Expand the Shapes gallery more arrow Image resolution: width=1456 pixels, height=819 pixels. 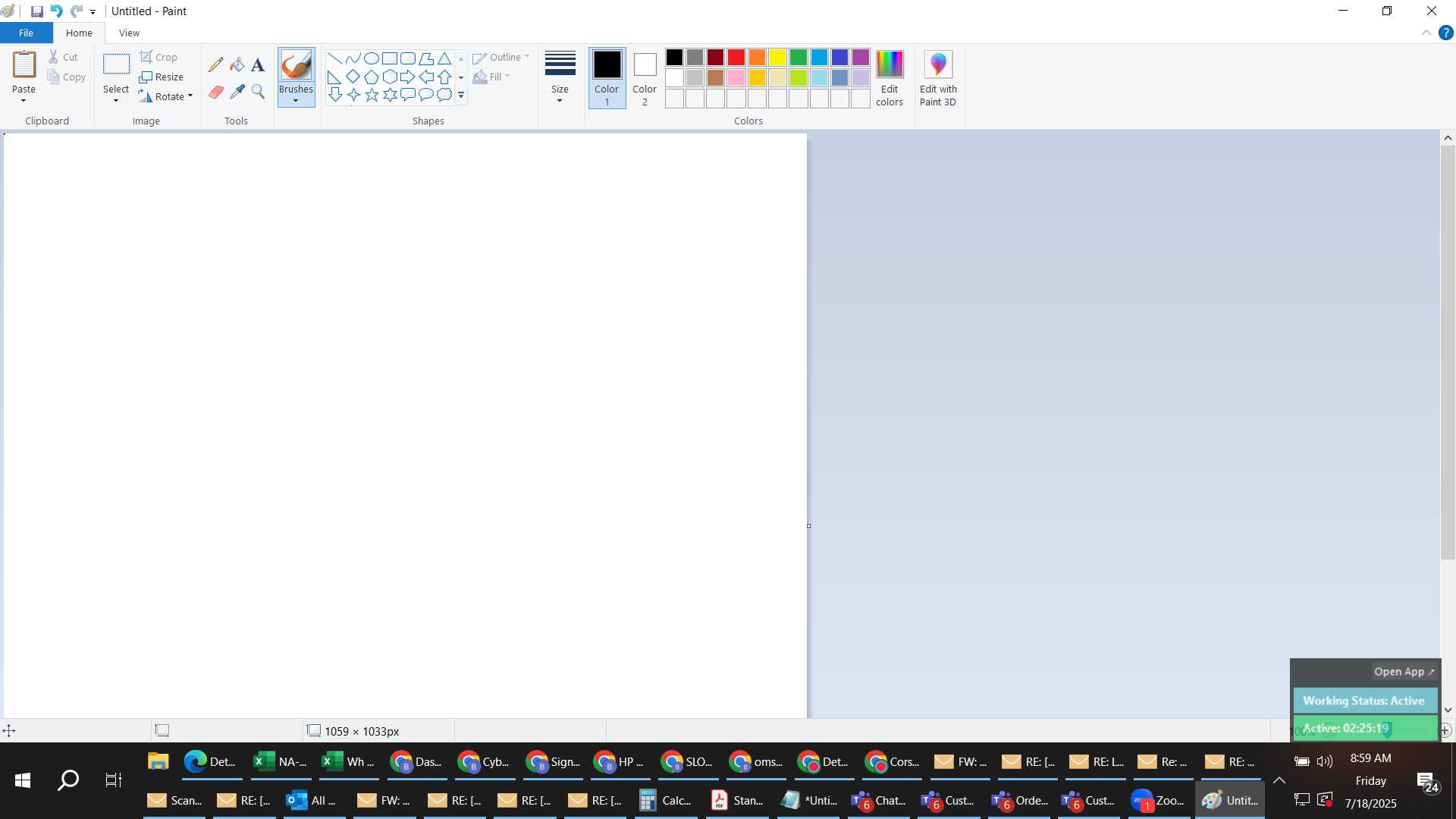461,96
